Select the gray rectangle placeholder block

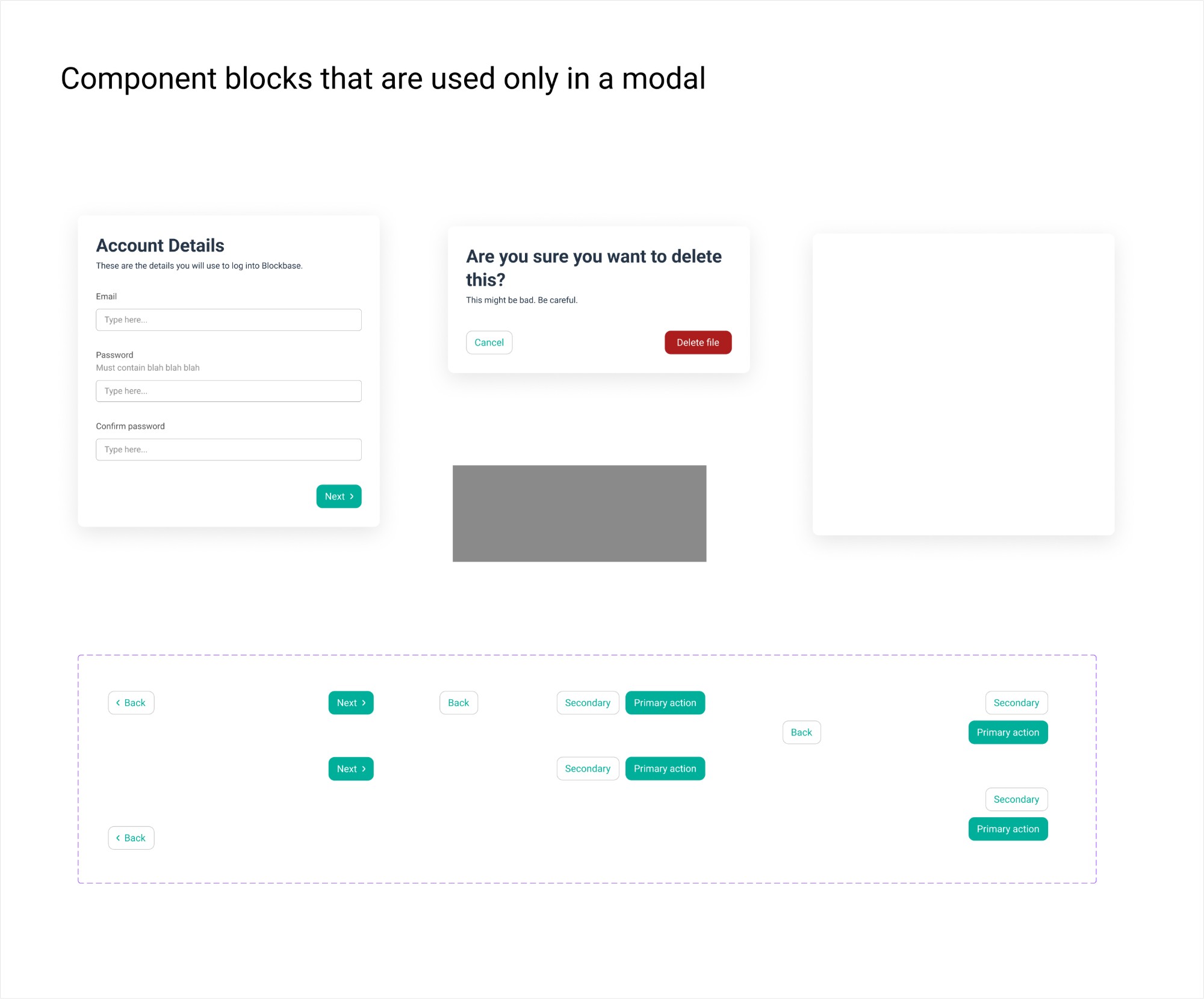point(579,513)
